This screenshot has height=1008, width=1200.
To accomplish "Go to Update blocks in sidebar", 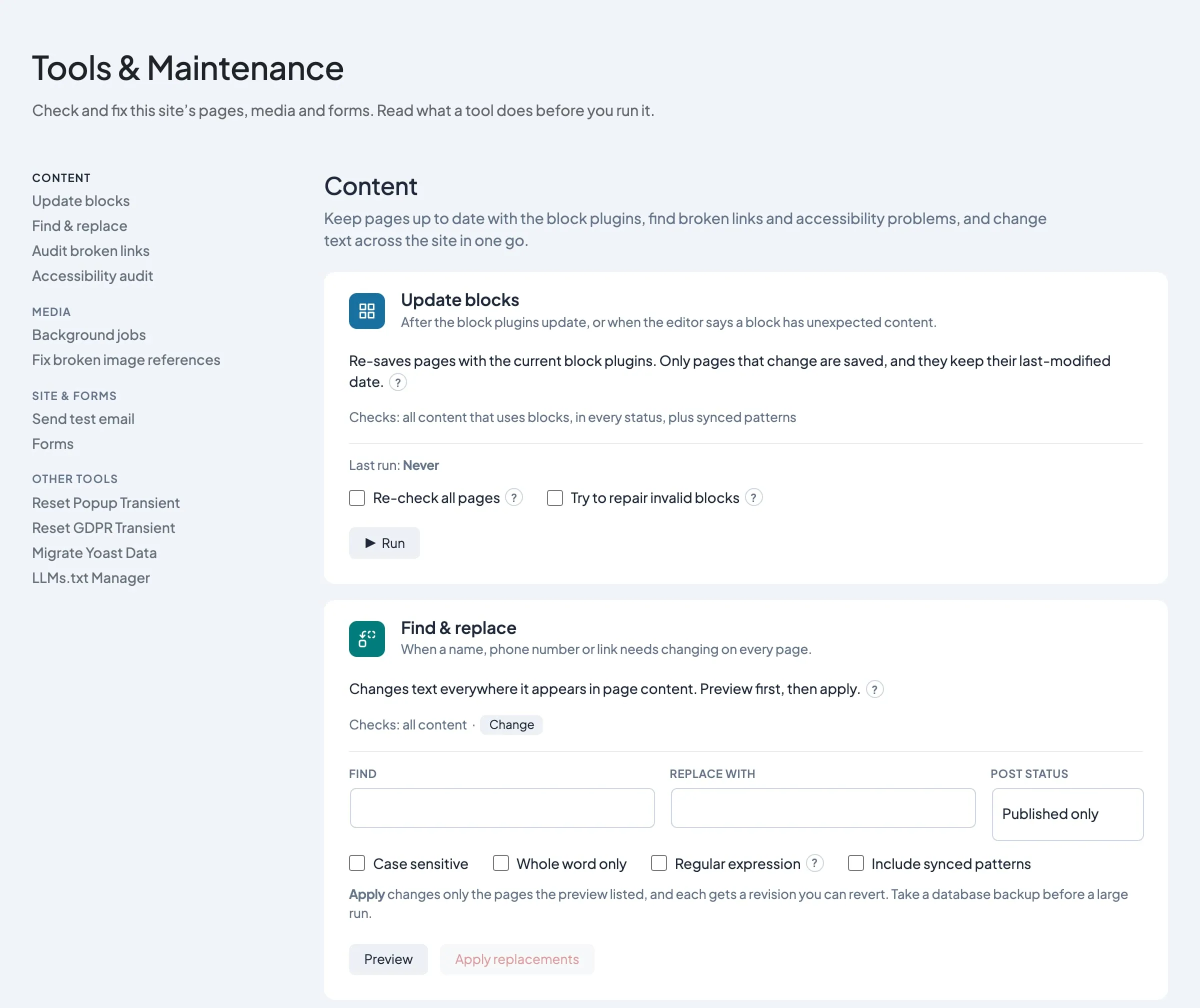I will pyautogui.click(x=80, y=201).
